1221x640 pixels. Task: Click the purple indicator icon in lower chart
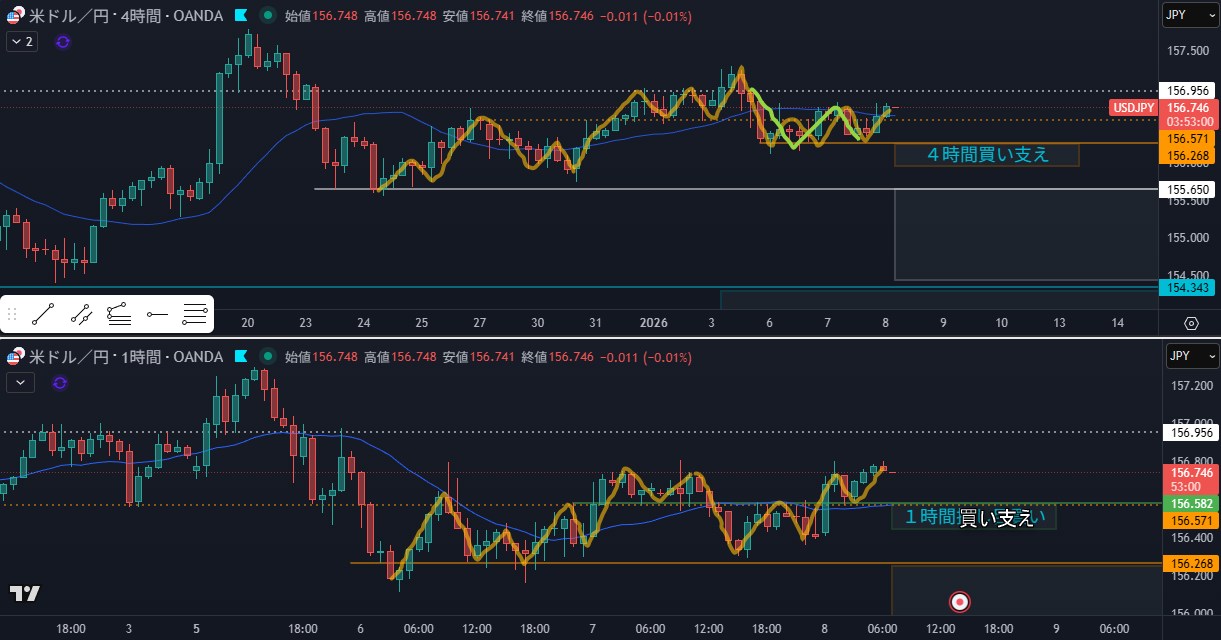coord(60,383)
